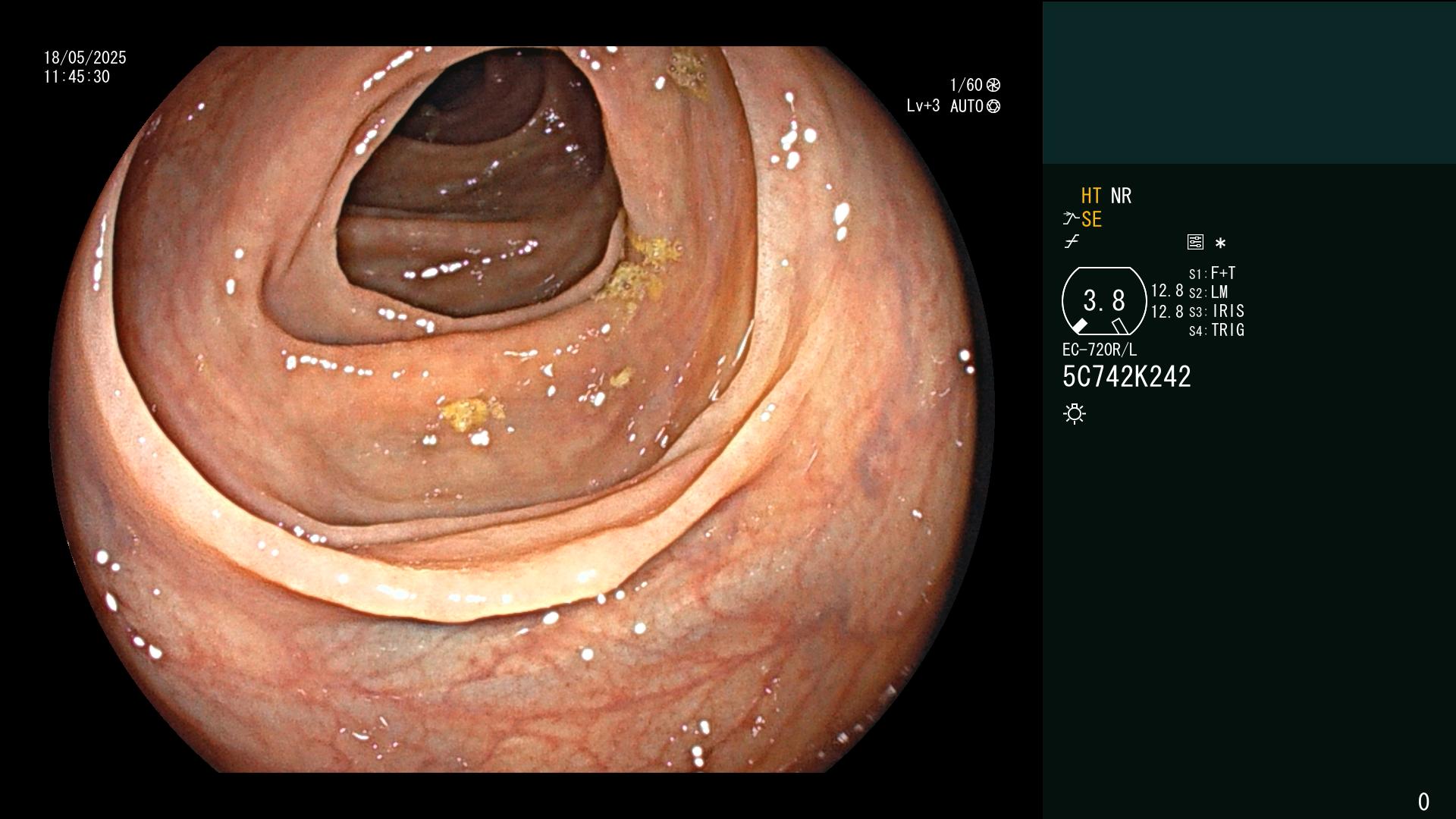
Task: Select the NR noise reduction indicator
Action: coord(1121,196)
